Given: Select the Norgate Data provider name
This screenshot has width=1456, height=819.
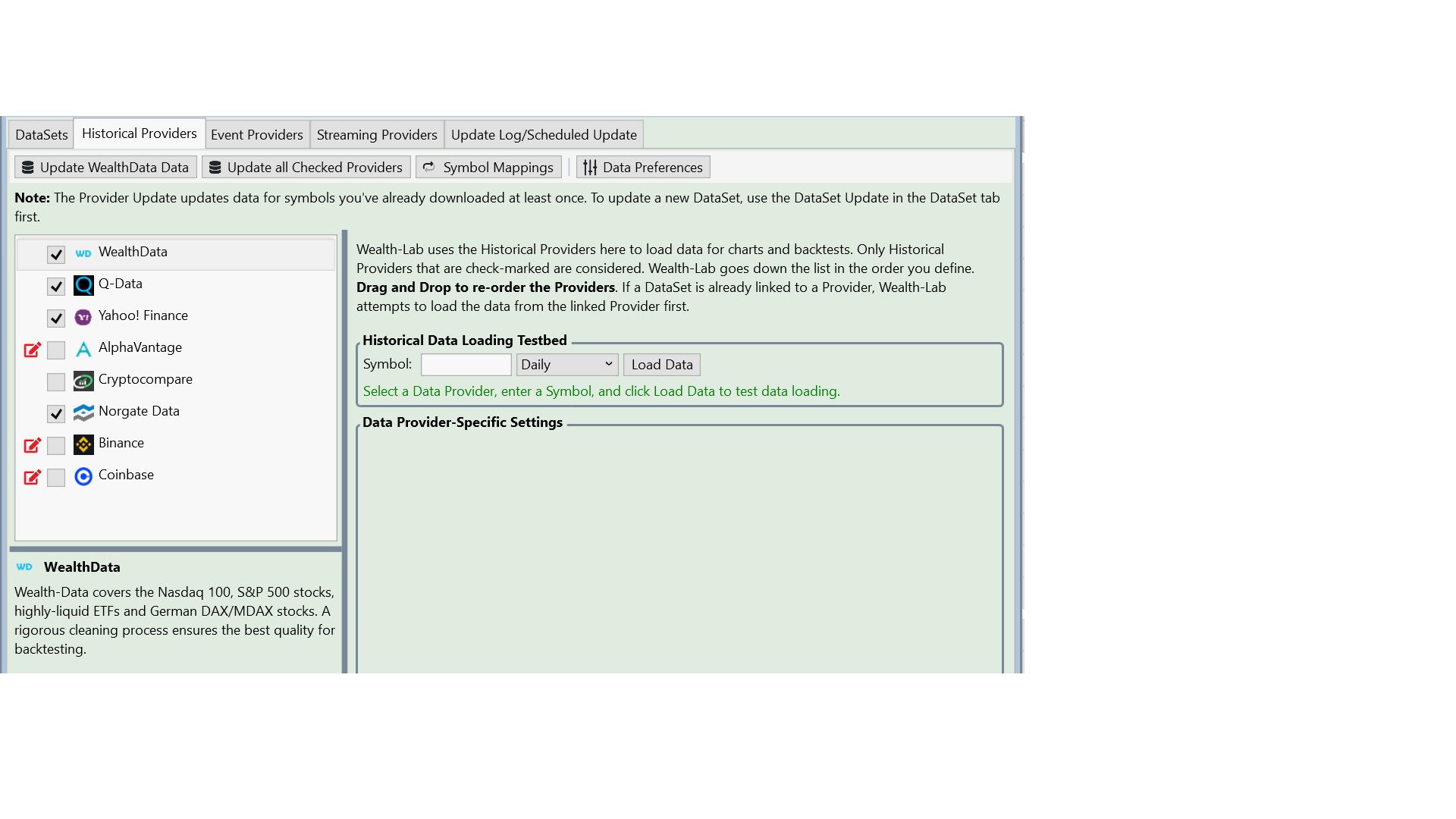Looking at the screenshot, I should 139,411.
